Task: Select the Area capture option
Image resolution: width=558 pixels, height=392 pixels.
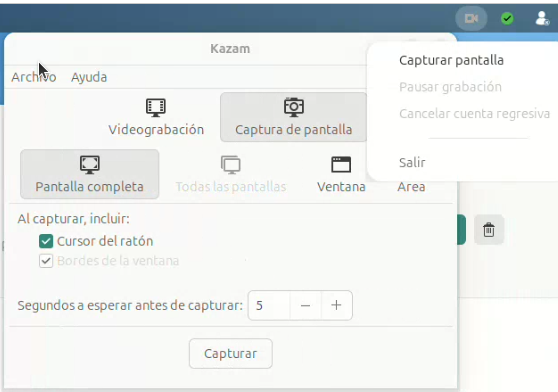Action: click(x=411, y=186)
